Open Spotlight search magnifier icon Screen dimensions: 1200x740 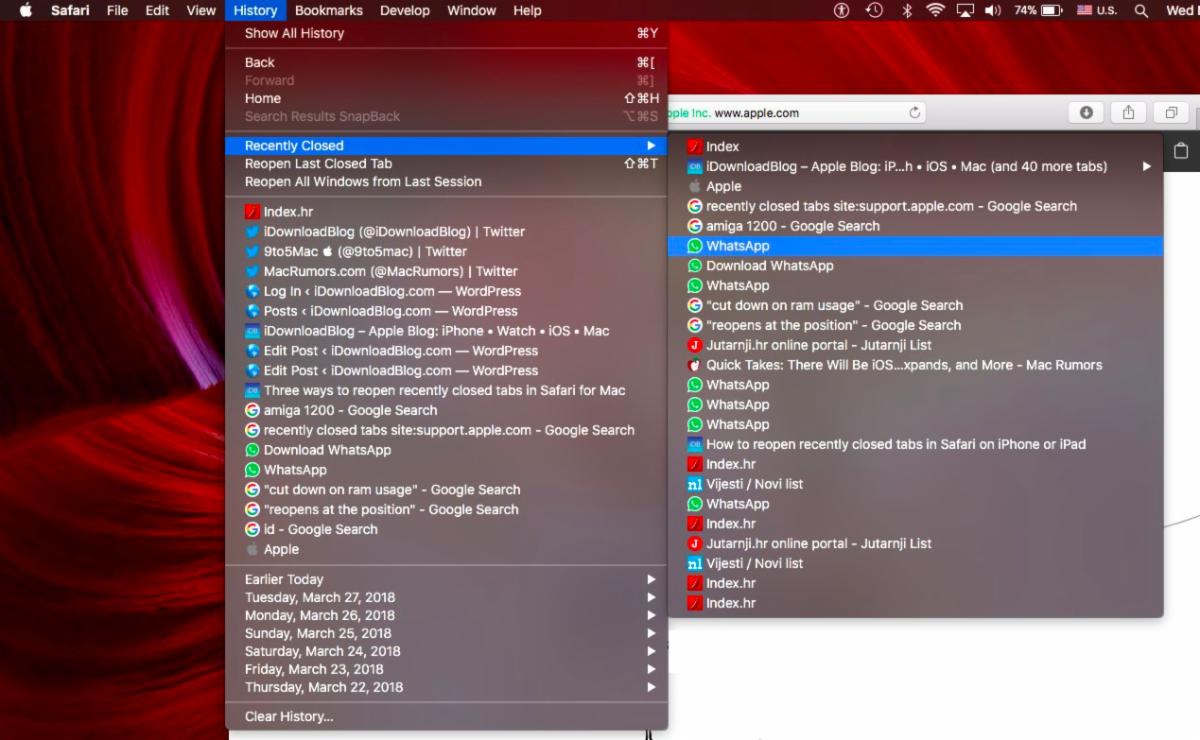pyautogui.click(x=1141, y=10)
